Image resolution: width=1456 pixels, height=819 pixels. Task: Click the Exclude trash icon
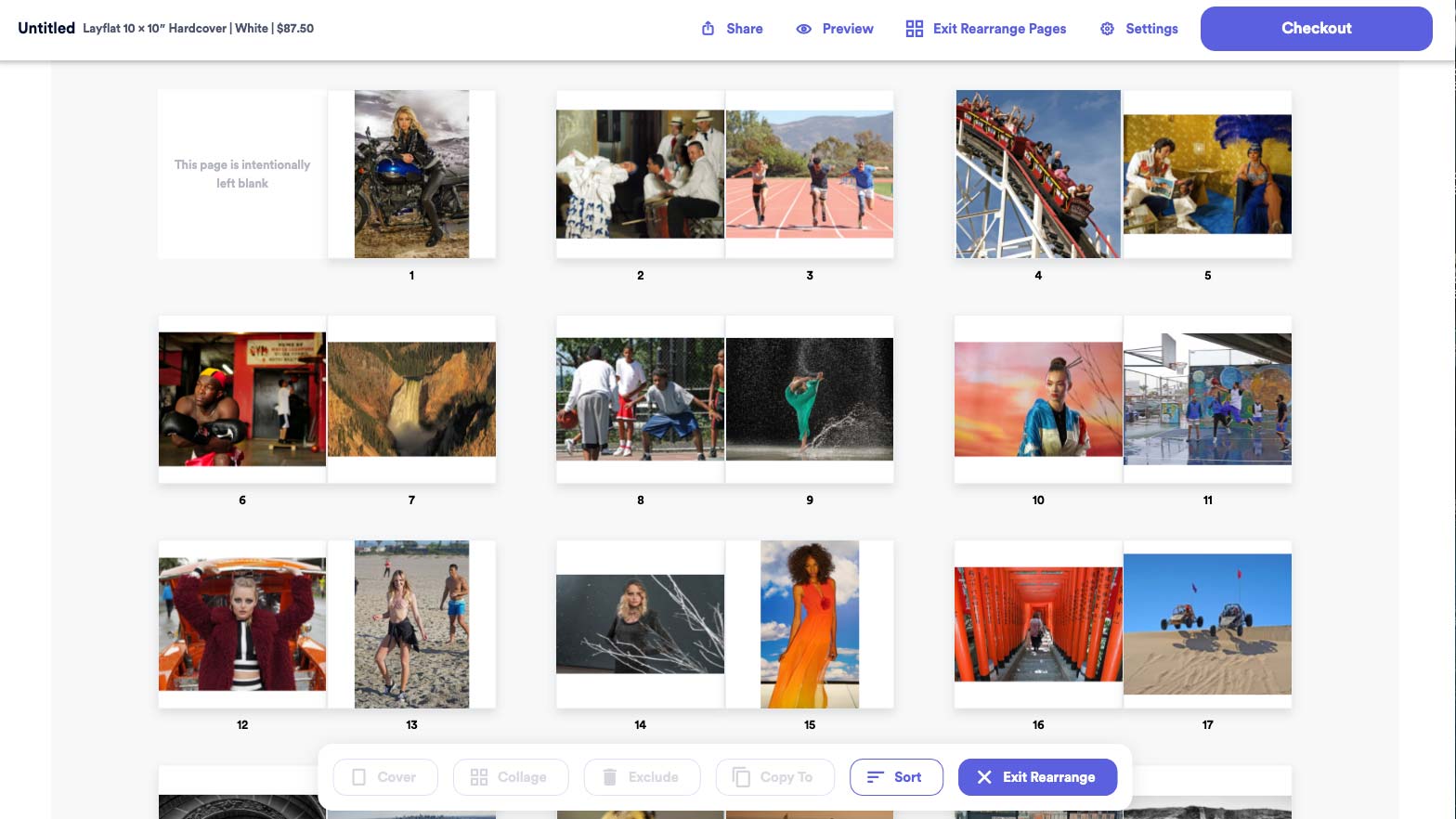(609, 777)
